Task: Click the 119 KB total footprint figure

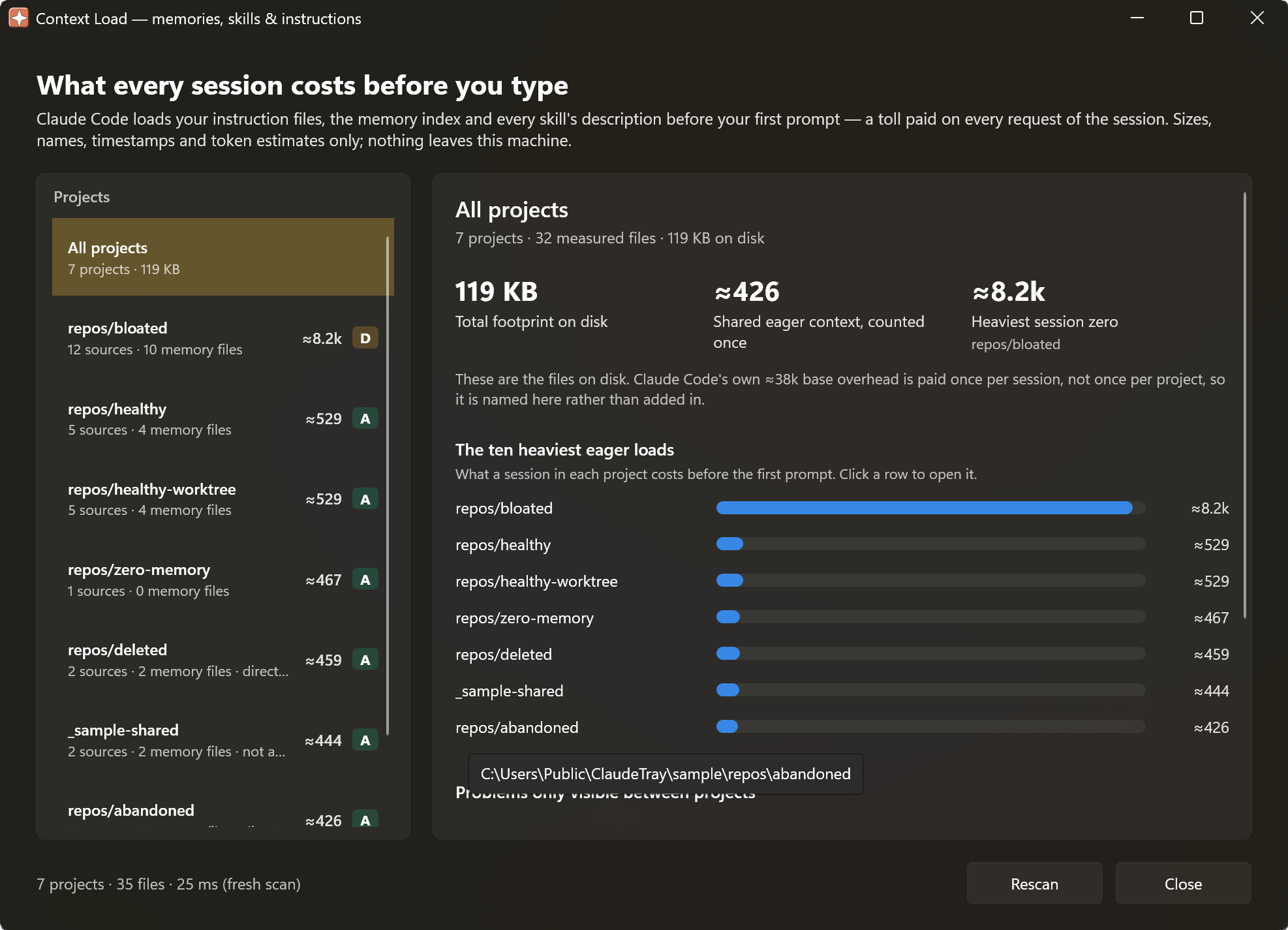Action: (x=497, y=292)
